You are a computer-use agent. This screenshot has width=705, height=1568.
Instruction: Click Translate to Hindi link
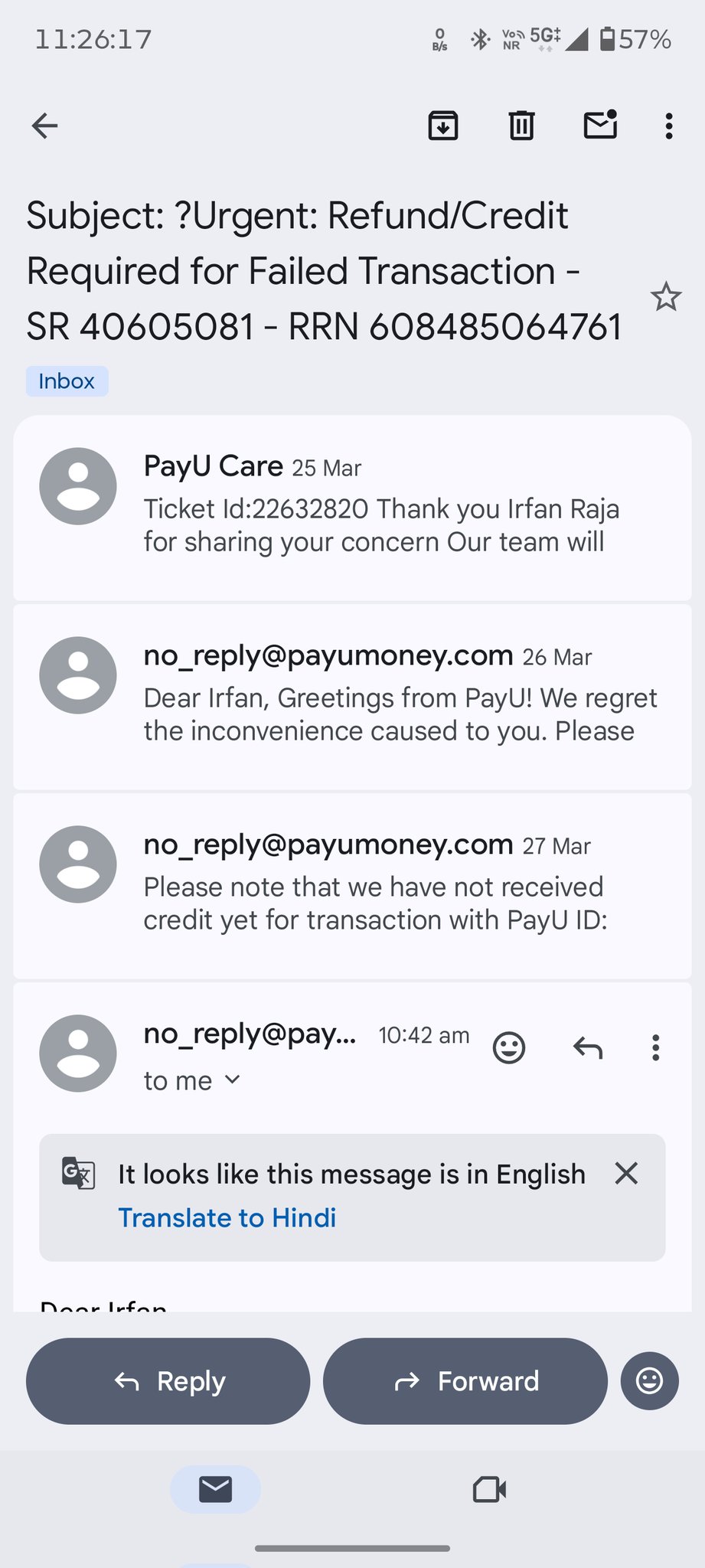click(x=227, y=1217)
